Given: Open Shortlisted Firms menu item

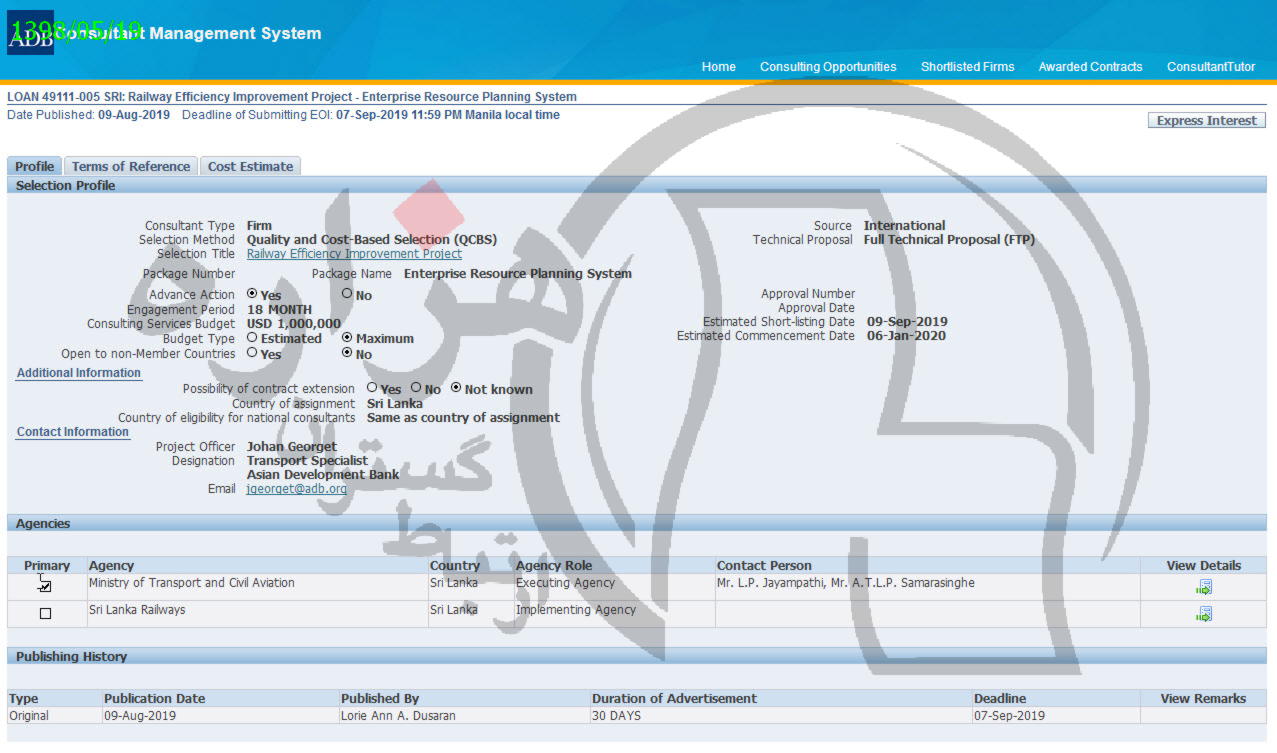Looking at the screenshot, I should point(967,67).
